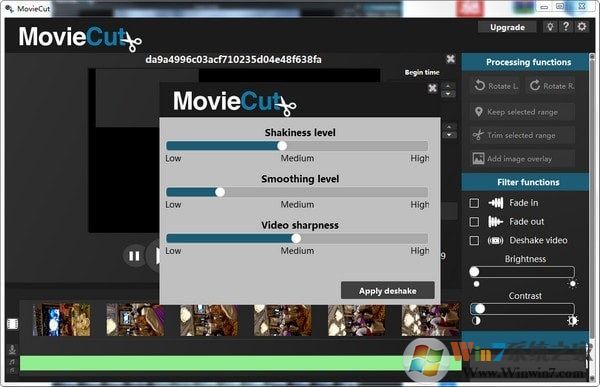Click the Contrast slider handle
Viewport: 600px width, 387px height.
tap(480, 309)
